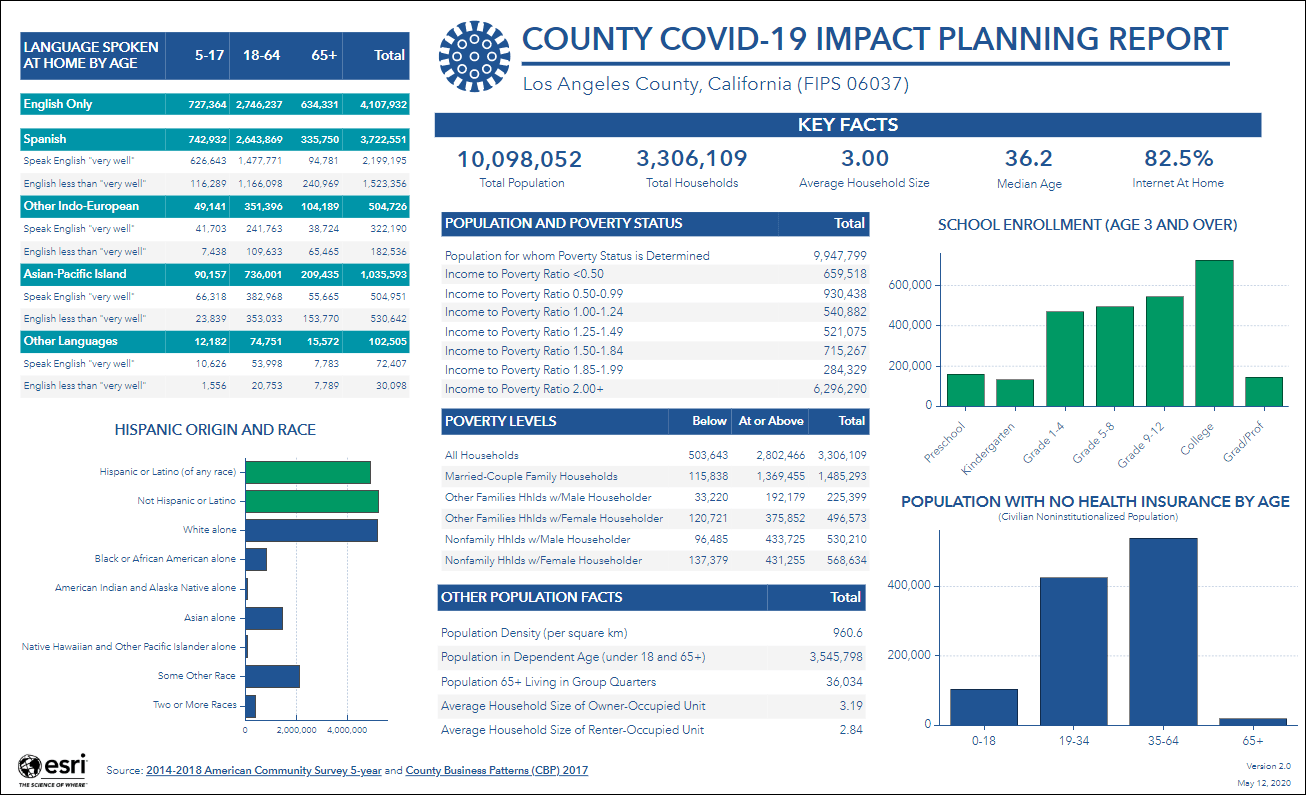Viewport: 1306px width, 795px height.
Task: Click the 5-17 age column header
Action: coord(209,55)
